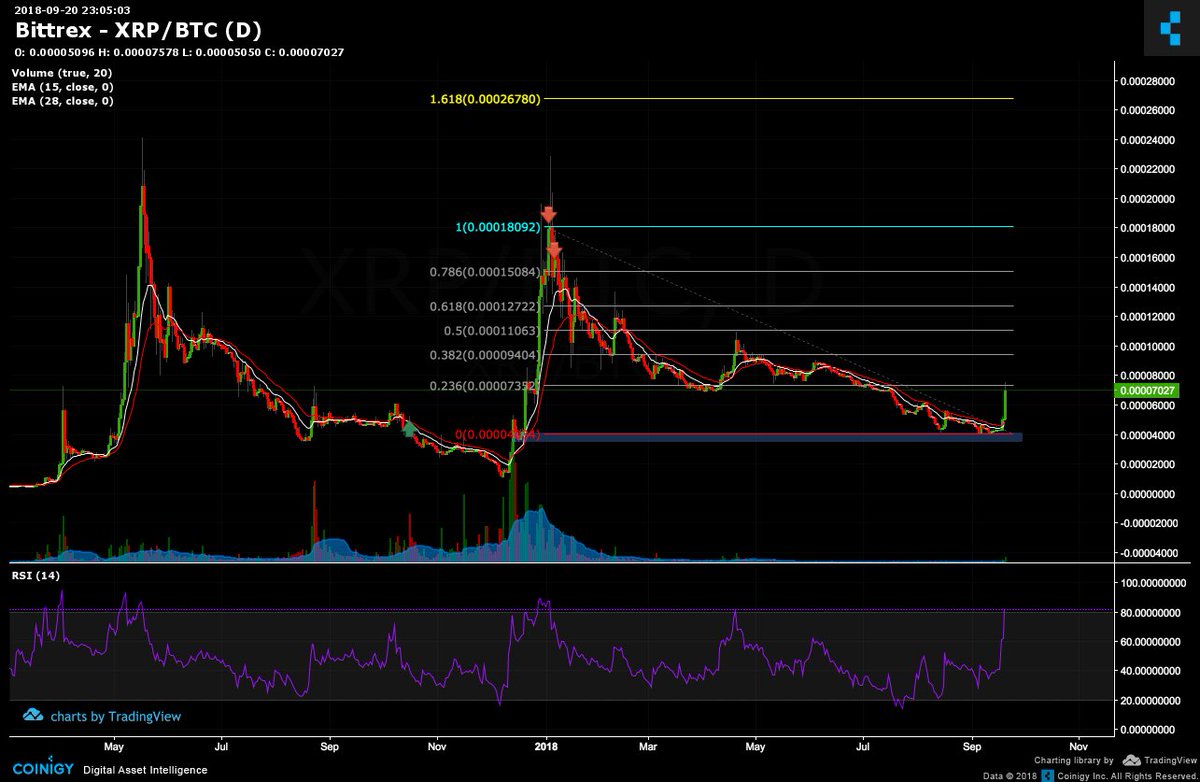The height and width of the screenshot is (782, 1200).
Task: Click the 'Digital Asset Intelligence' tagline
Action: 144,770
